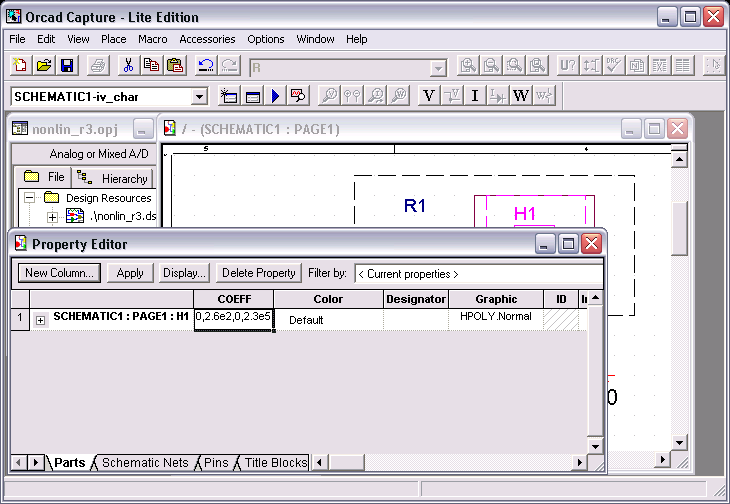Toggle bias current display I button

pos(475,96)
